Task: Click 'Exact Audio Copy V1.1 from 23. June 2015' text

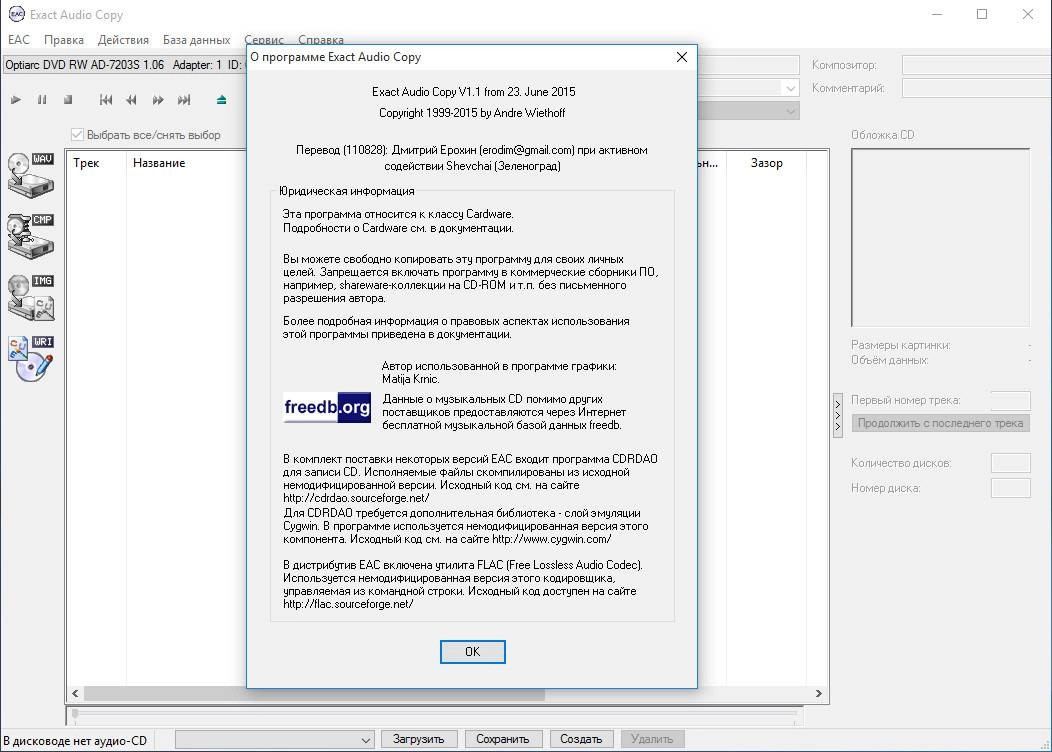Action: (474, 92)
